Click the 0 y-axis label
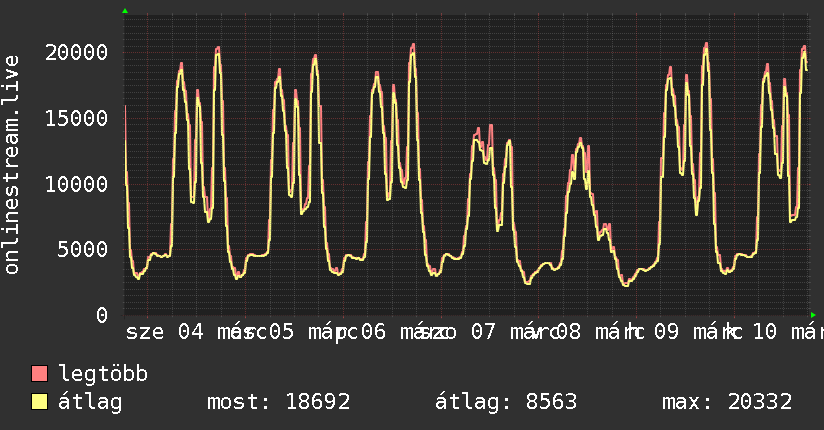824x430 pixels. pos(102,315)
